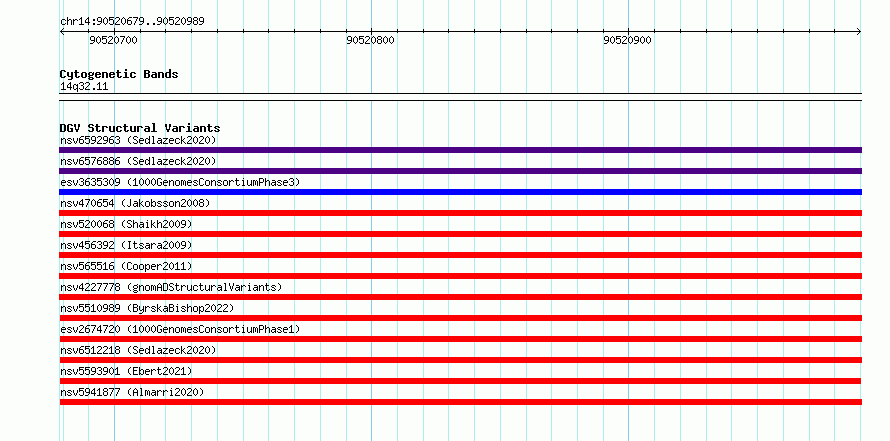Open variant nsv5593901 (Ebert2021) label
The image size is (890, 441).
point(126,371)
